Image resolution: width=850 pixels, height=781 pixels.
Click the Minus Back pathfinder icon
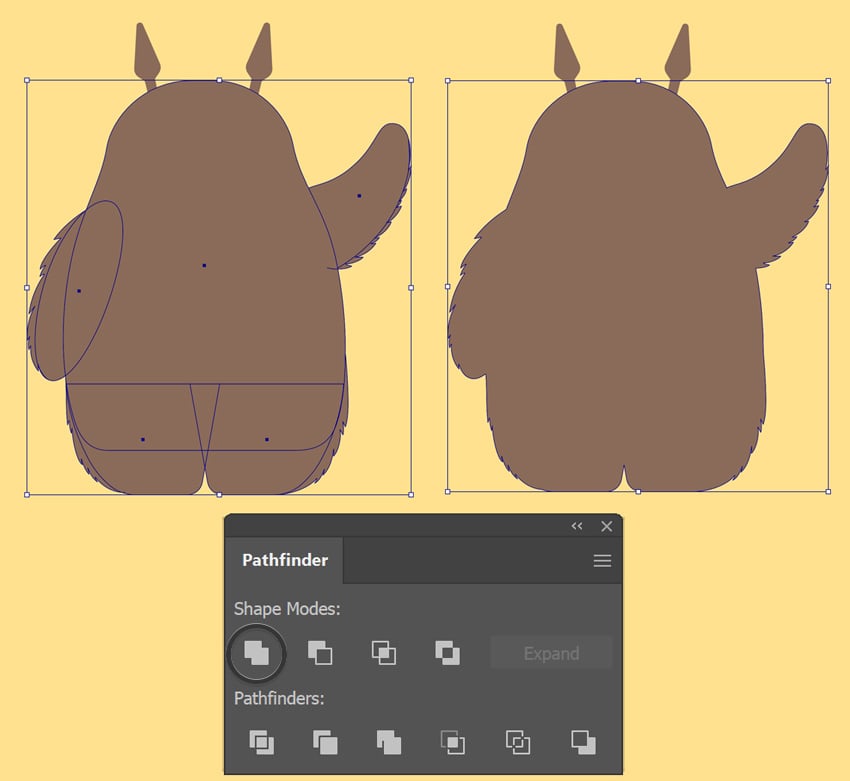point(582,742)
